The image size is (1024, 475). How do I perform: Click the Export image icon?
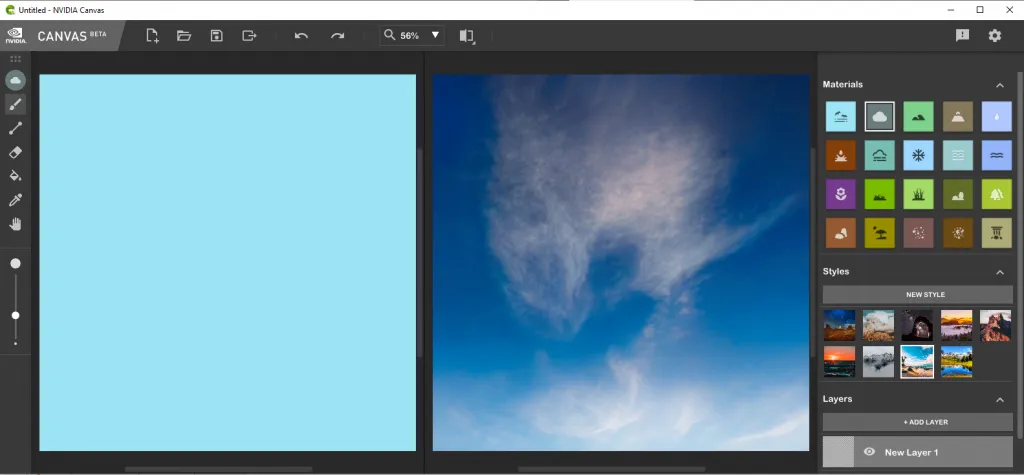tap(249, 36)
